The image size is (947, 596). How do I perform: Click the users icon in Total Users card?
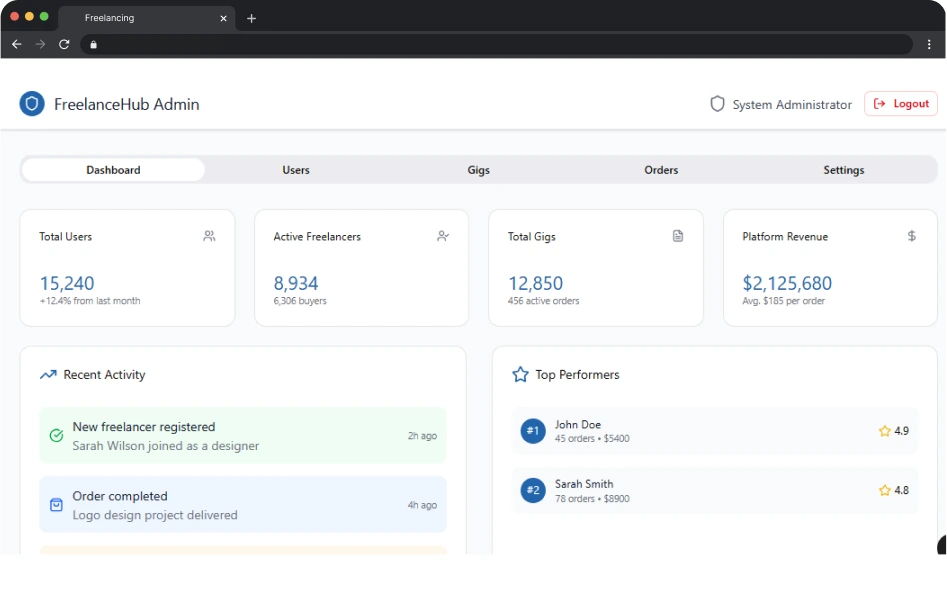coord(209,236)
